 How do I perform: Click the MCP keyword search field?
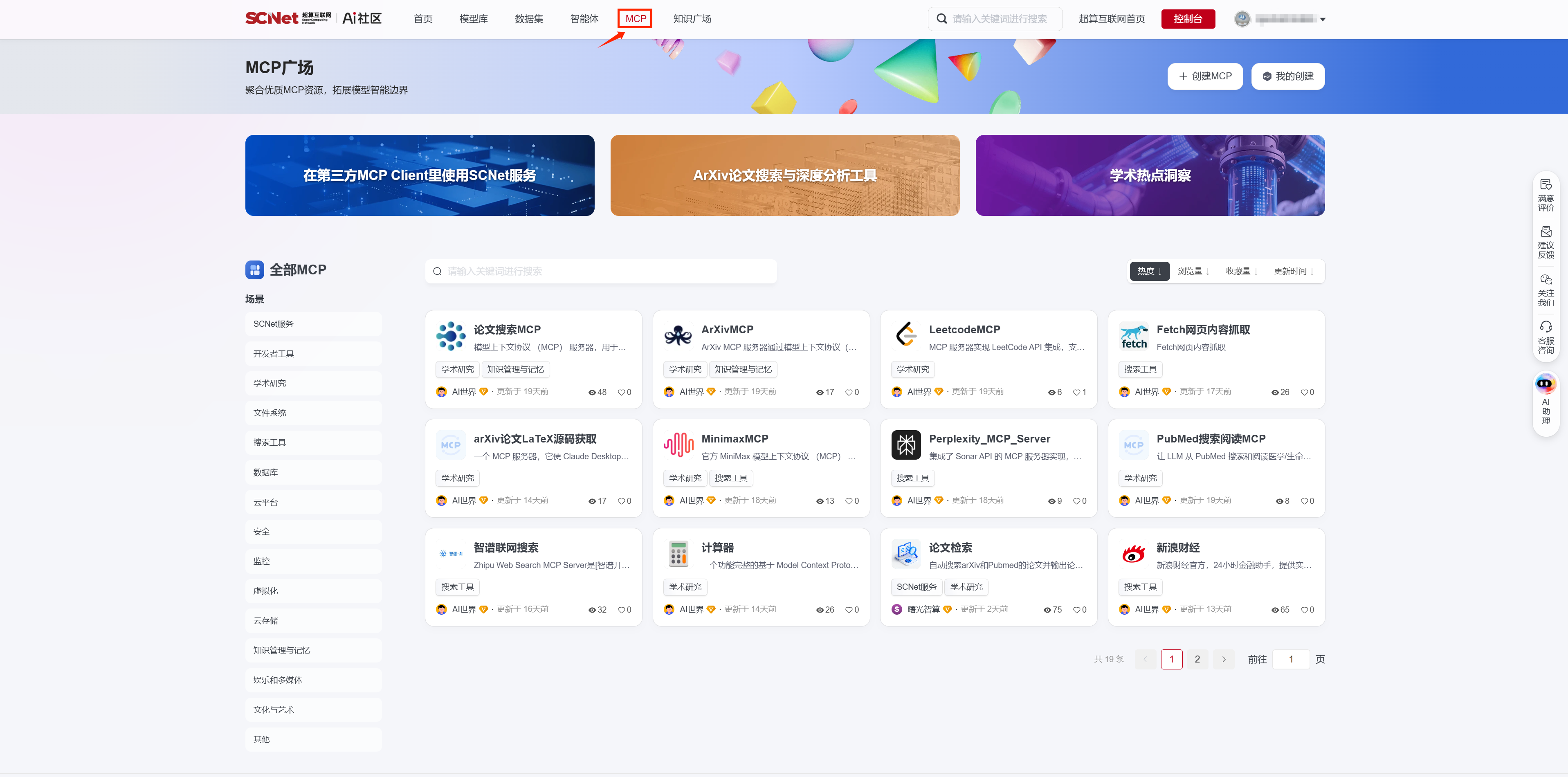click(601, 272)
